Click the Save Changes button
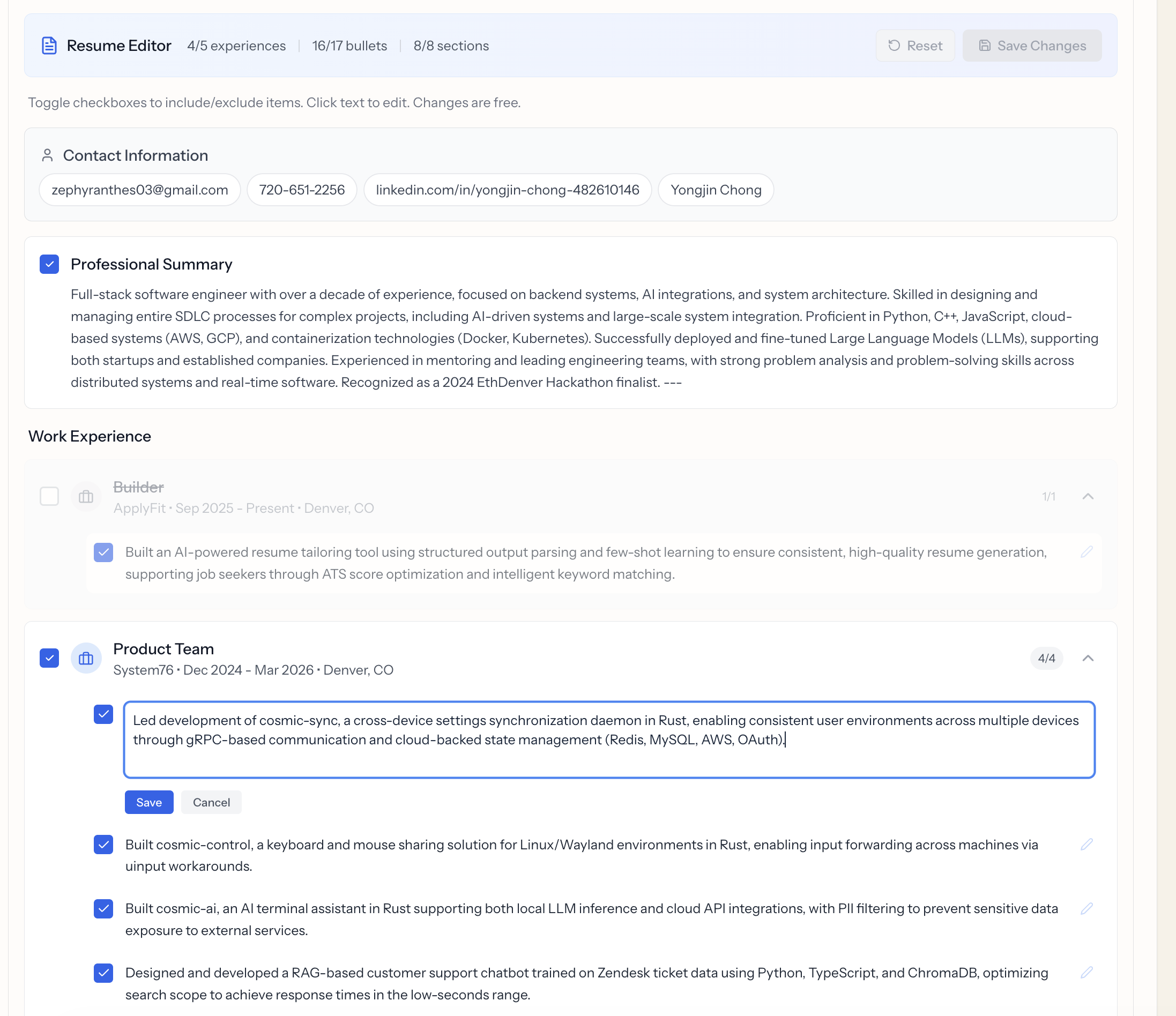Image resolution: width=1176 pixels, height=1016 pixels. 1032,46
